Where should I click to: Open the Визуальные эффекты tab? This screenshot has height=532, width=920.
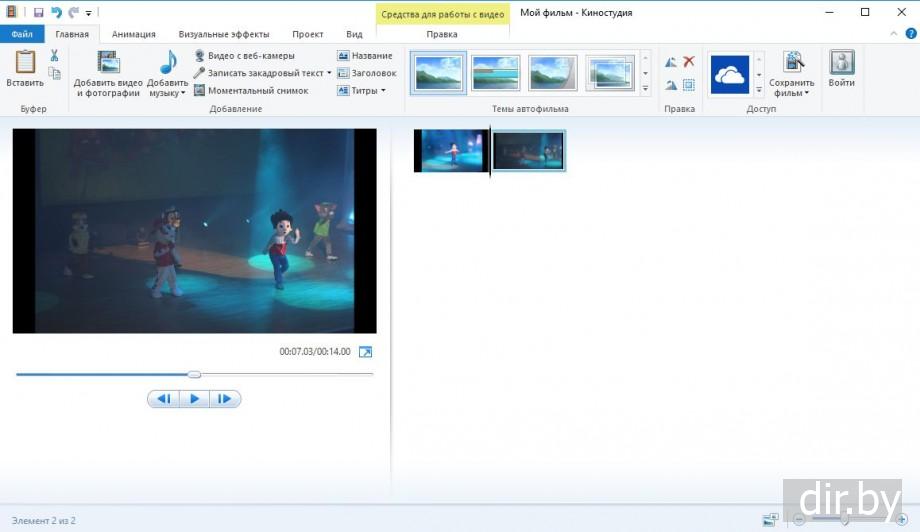click(x=223, y=34)
